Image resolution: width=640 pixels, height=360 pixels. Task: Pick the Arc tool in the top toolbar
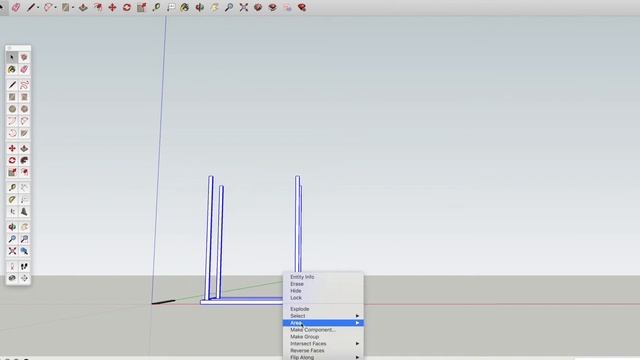[49, 7]
